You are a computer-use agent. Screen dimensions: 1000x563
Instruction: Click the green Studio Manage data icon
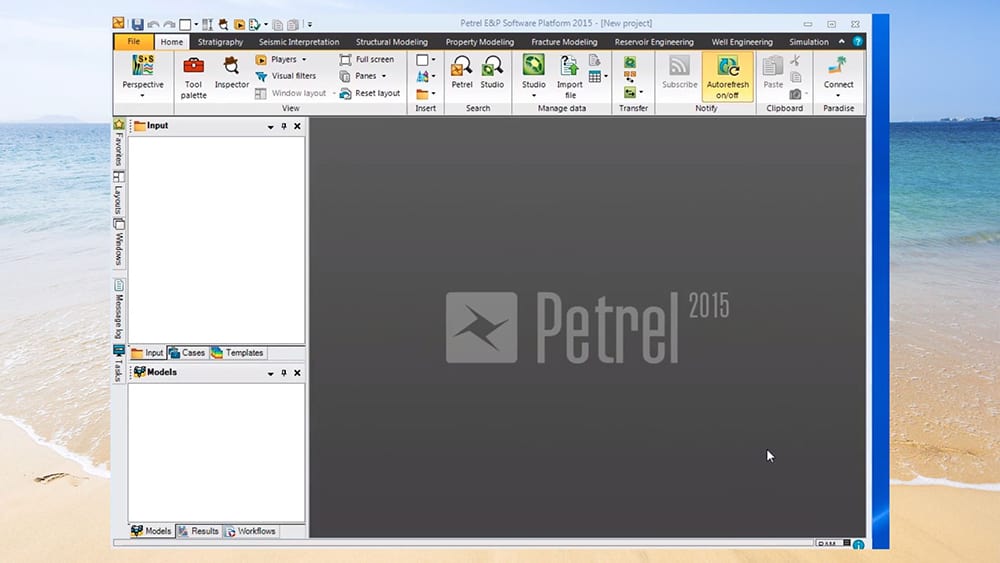(533, 65)
